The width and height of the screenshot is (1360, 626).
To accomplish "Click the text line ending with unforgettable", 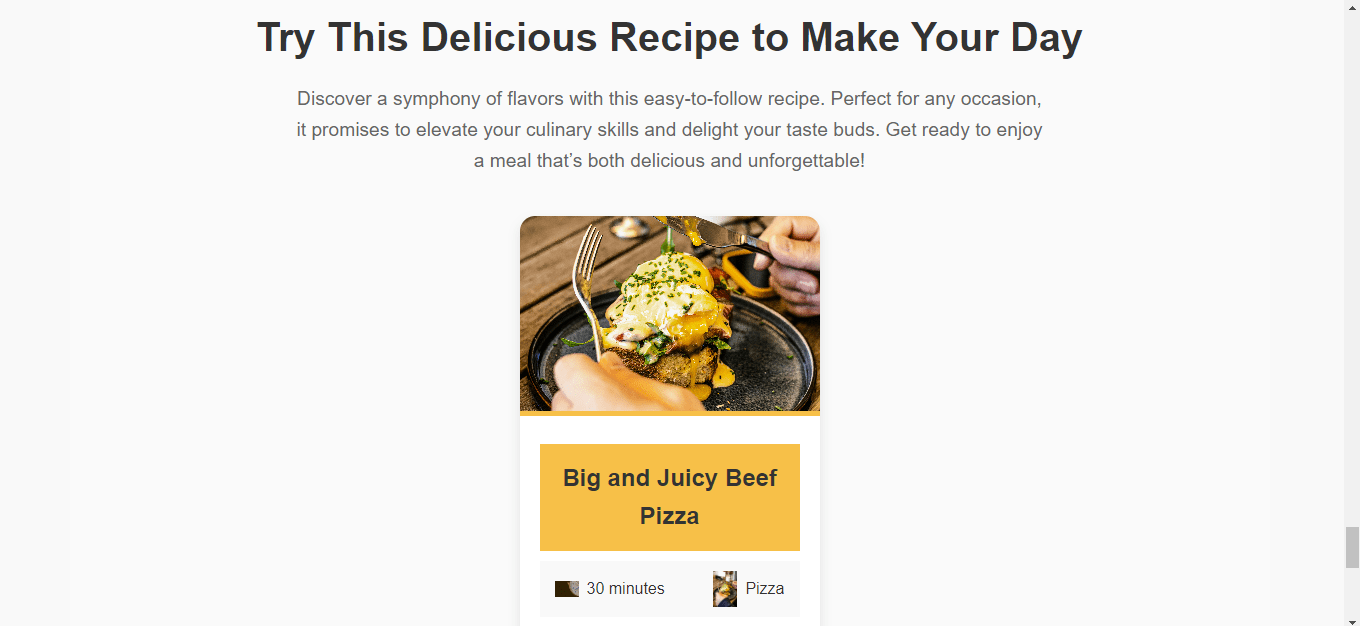I will [x=670, y=160].
